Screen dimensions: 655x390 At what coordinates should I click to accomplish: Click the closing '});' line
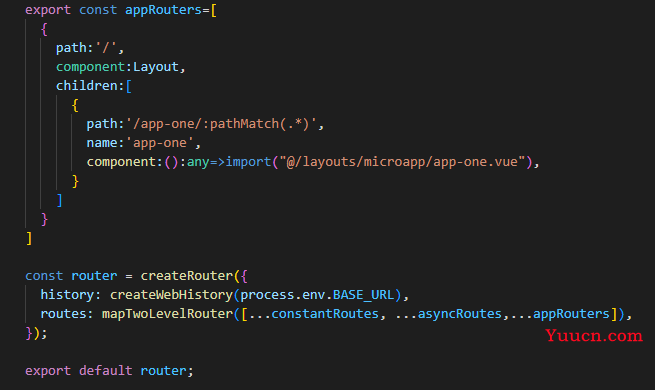pos(36,333)
